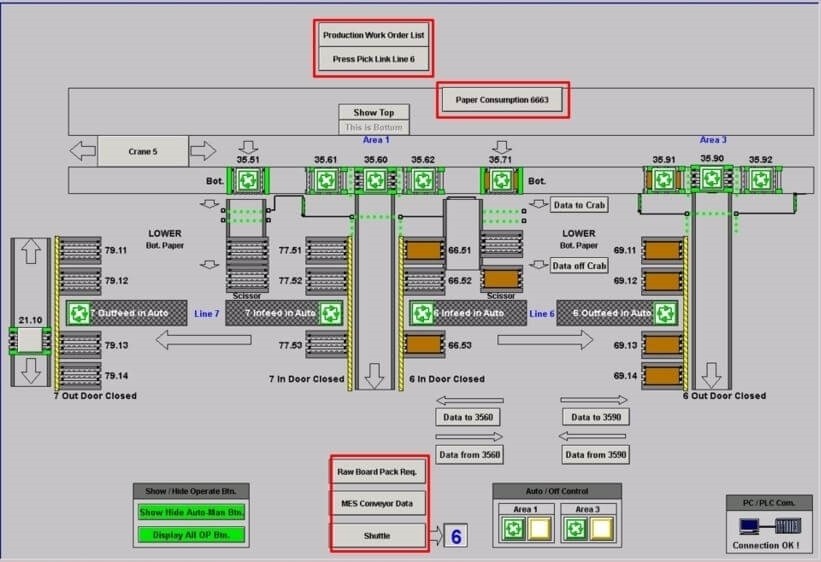Click the fan icon at station 35.90

tap(711, 180)
